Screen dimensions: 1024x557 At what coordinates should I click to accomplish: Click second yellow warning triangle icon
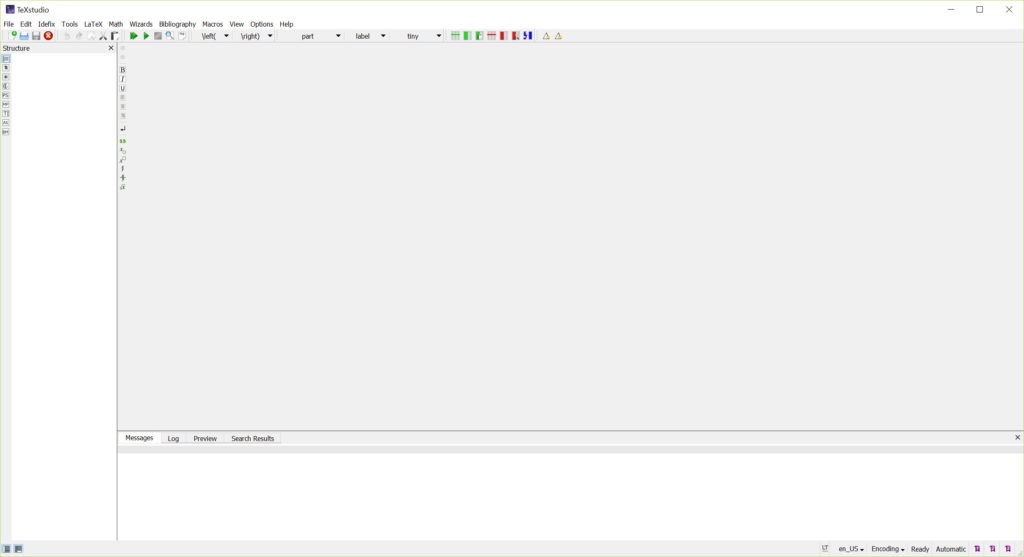558,36
